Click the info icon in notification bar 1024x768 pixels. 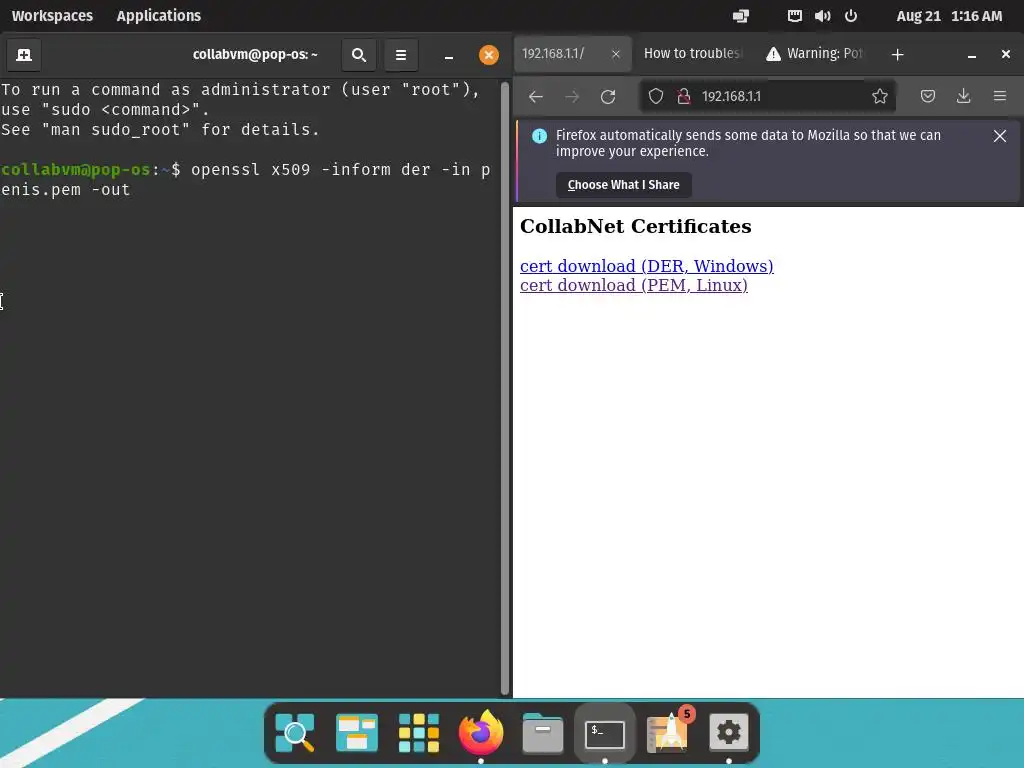click(x=539, y=136)
